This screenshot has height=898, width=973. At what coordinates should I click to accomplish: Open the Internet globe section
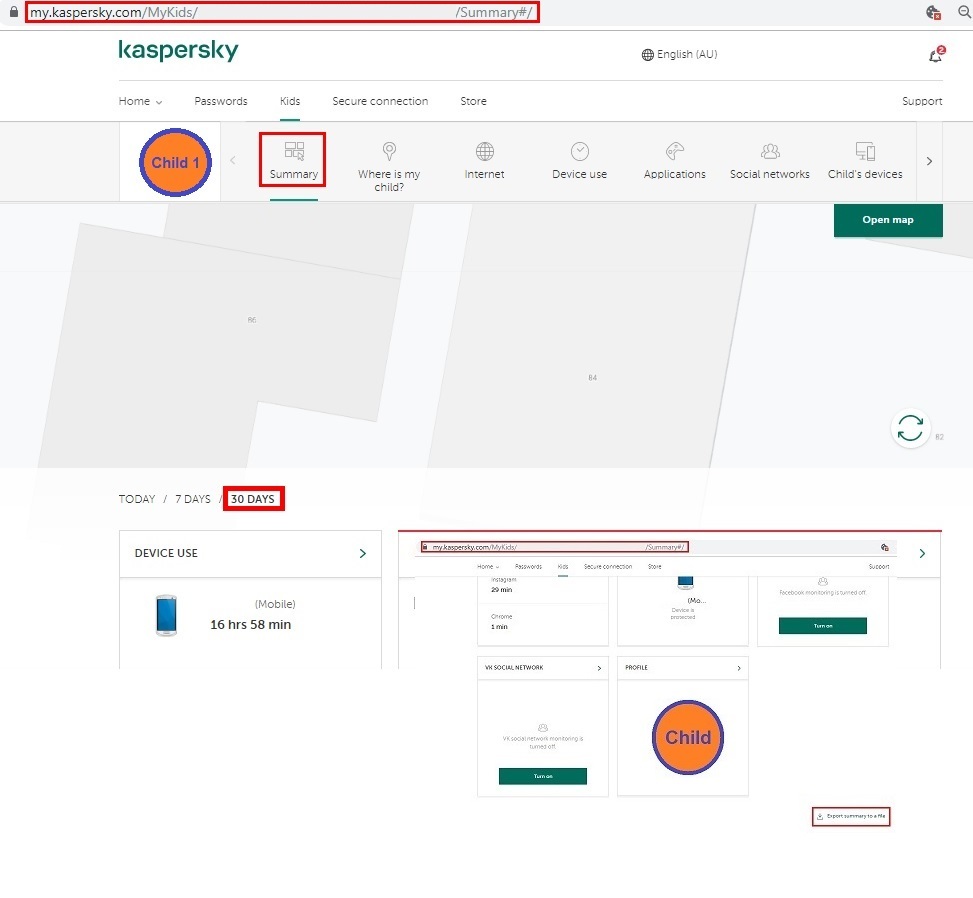click(485, 161)
